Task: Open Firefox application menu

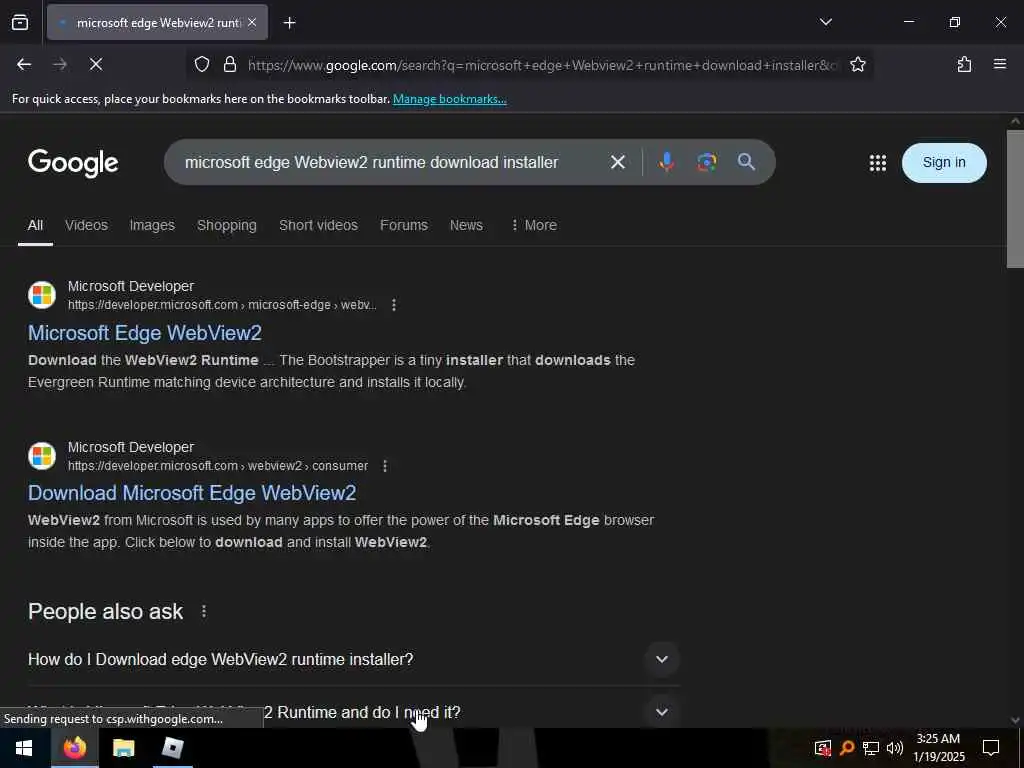Action: pyautogui.click(x=1000, y=64)
